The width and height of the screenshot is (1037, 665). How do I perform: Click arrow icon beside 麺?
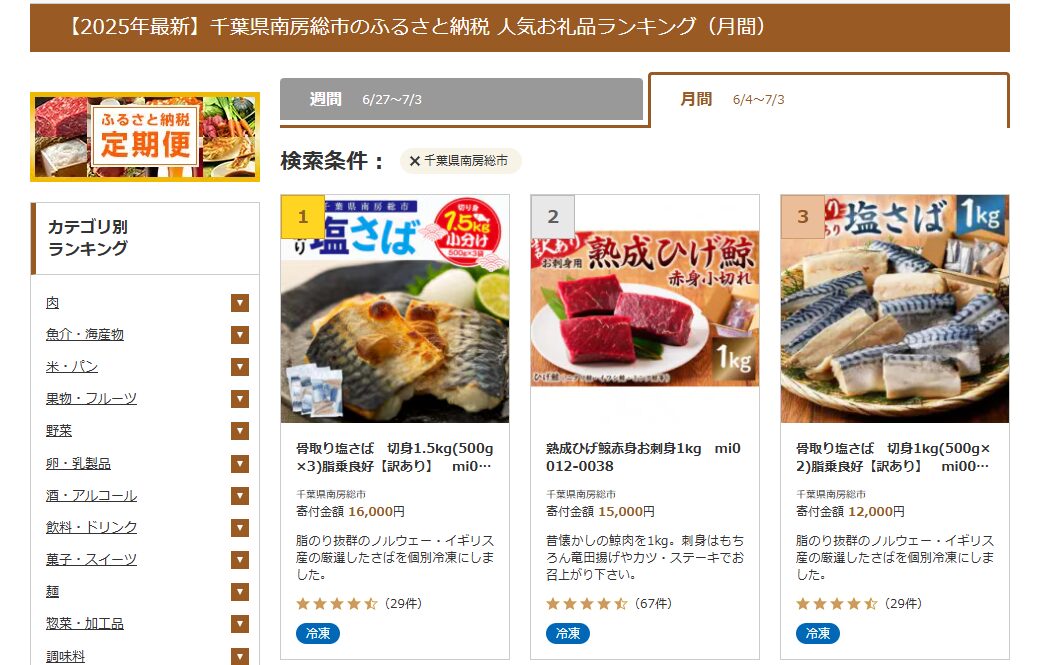[x=240, y=592]
